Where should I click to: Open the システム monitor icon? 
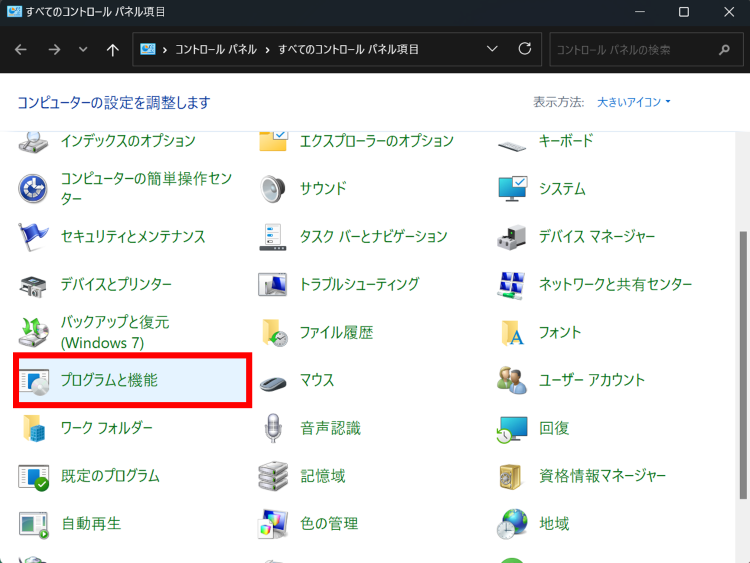pyautogui.click(x=512, y=188)
